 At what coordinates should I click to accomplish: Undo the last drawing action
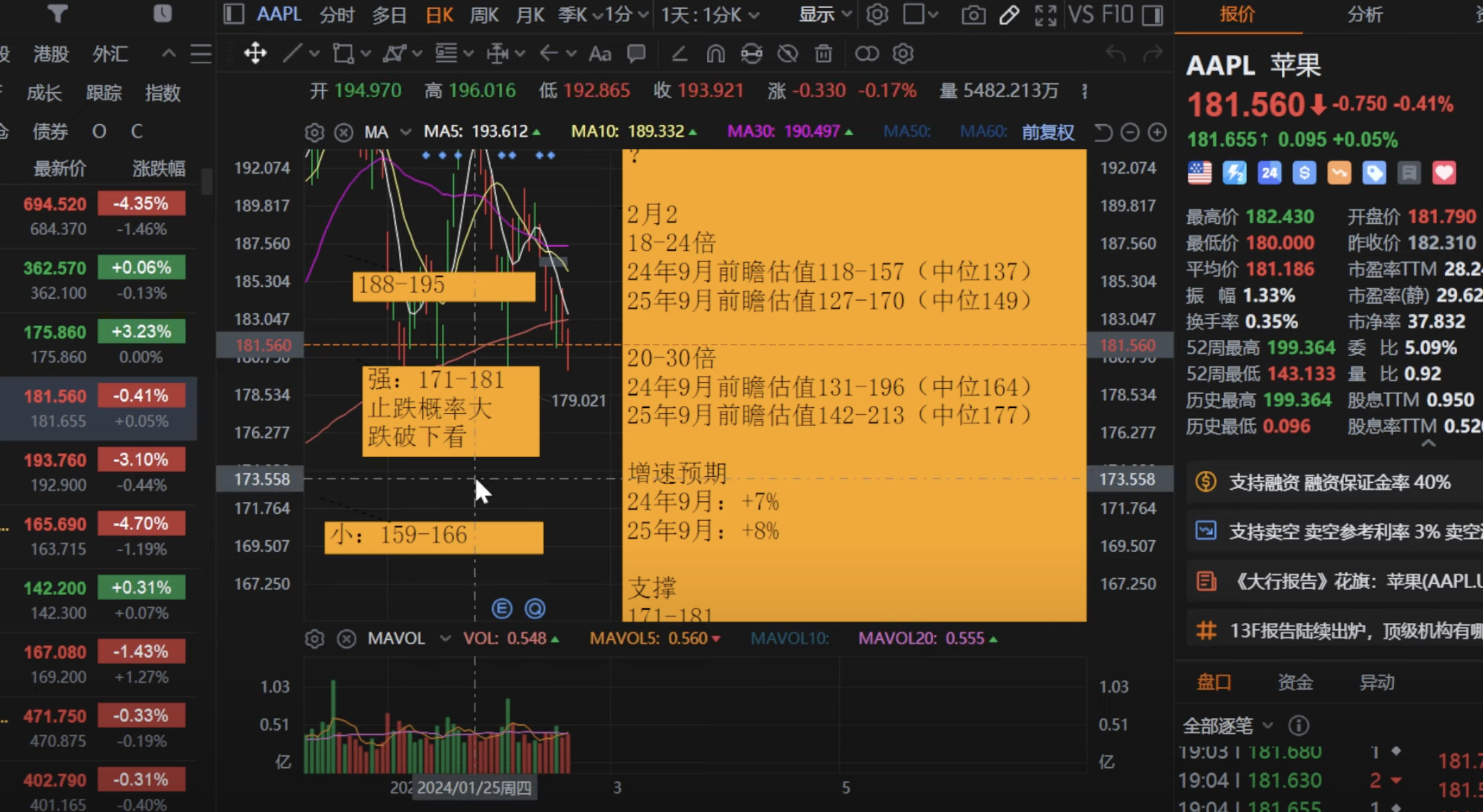[x=1115, y=54]
